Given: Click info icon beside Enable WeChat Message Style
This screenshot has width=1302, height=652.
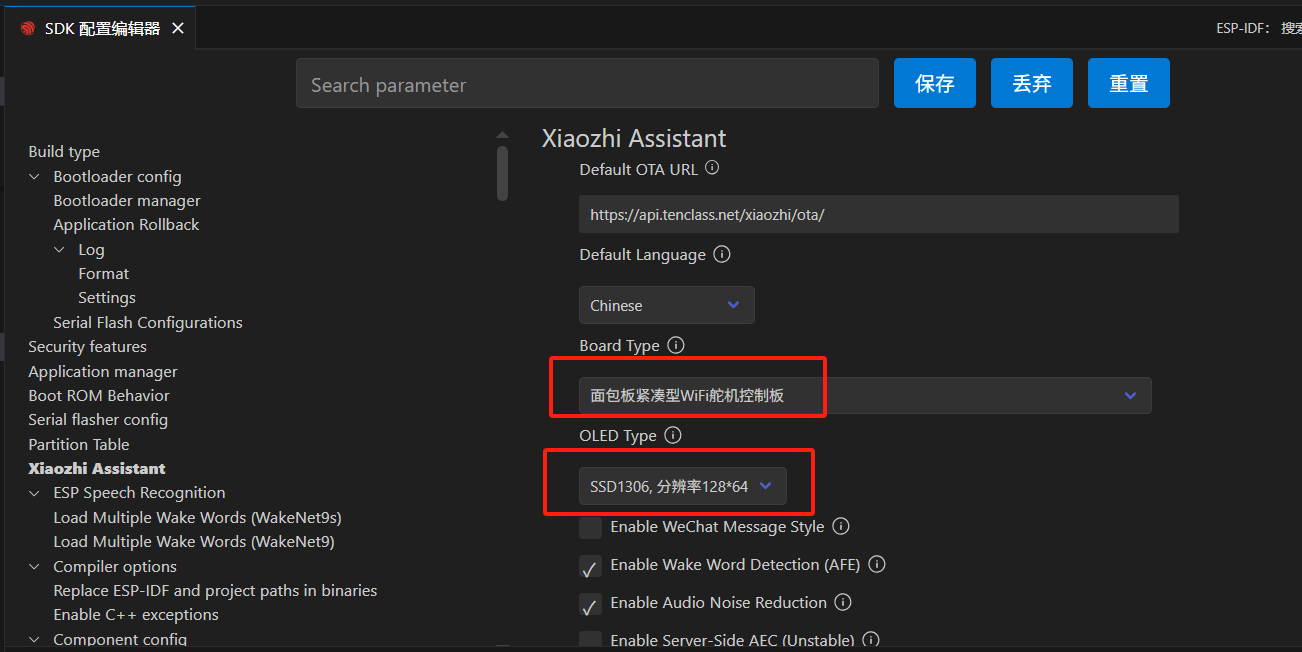Looking at the screenshot, I should 841,526.
